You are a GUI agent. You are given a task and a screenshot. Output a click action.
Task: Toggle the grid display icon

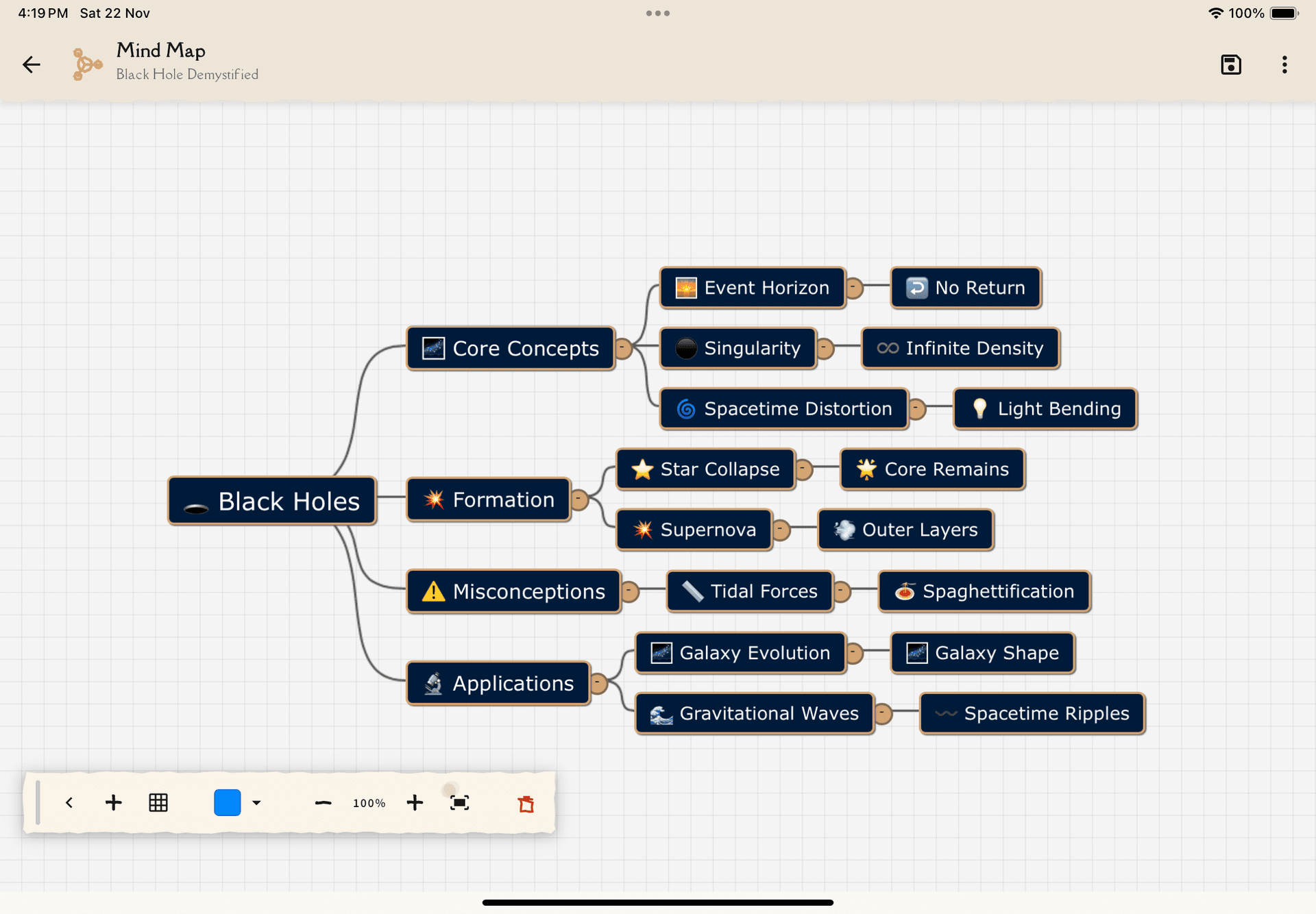158,802
